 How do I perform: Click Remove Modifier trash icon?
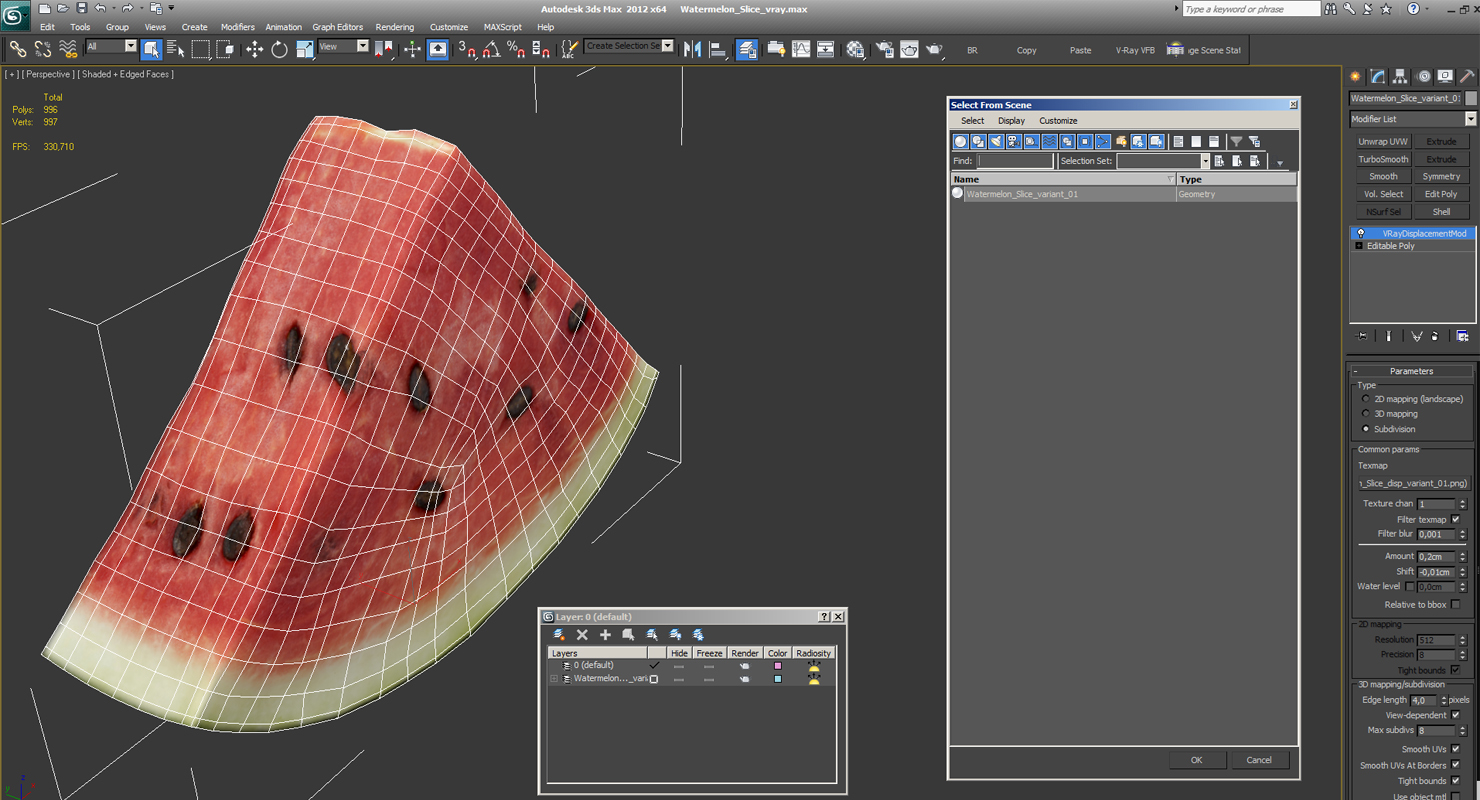tap(1435, 336)
